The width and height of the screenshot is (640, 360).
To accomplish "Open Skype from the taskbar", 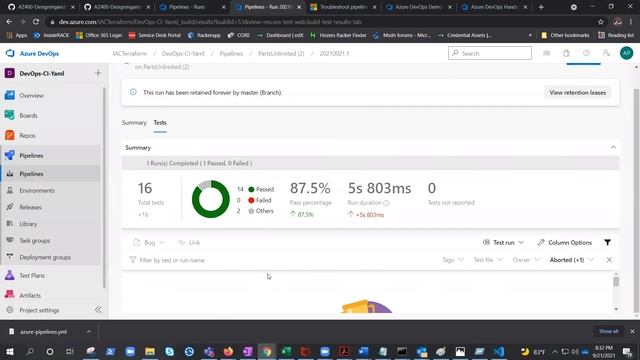I will point(169,351).
